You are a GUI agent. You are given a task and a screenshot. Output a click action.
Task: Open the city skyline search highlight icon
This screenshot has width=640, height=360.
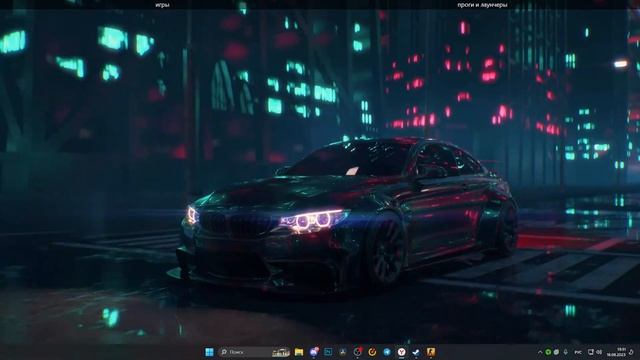coord(281,352)
